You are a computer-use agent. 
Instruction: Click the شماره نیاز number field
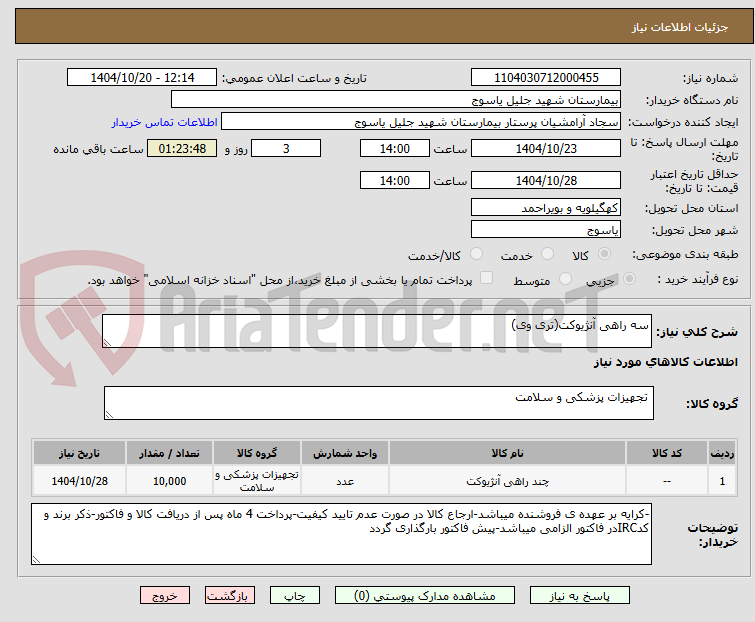[x=546, y=78]
